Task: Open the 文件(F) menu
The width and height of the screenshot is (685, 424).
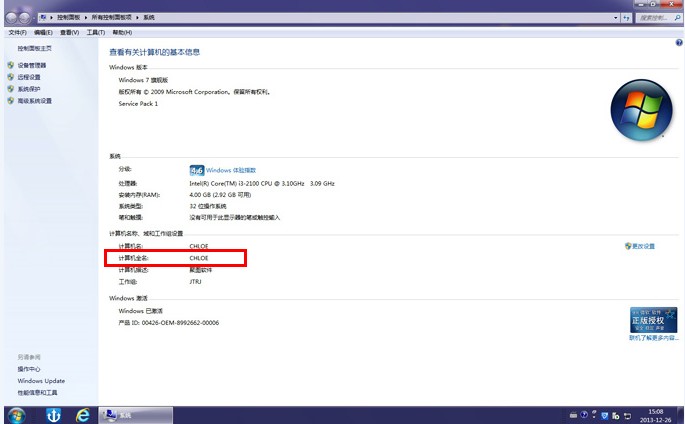Action: click(x=17, y=32)
